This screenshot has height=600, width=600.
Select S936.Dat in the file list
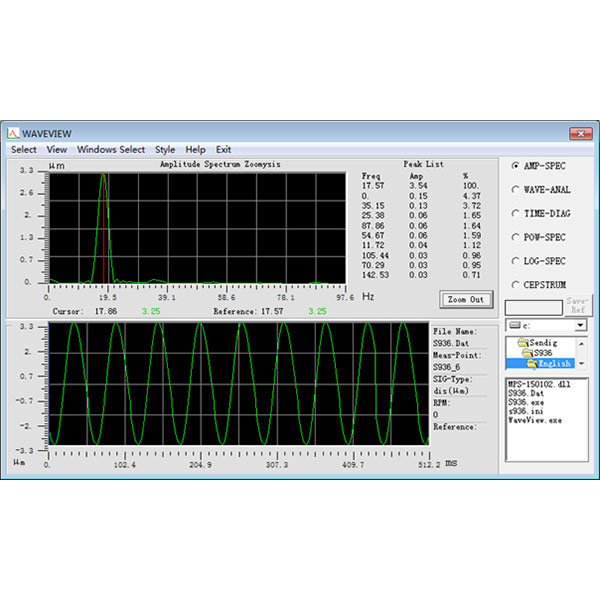pos(525,393)
